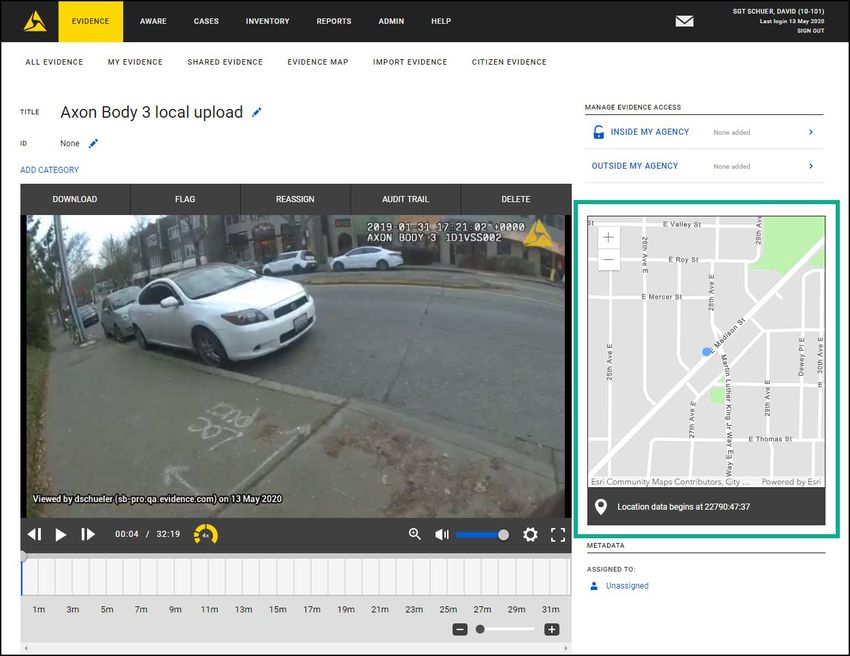Open the Help menu

[x=441, y=21]
